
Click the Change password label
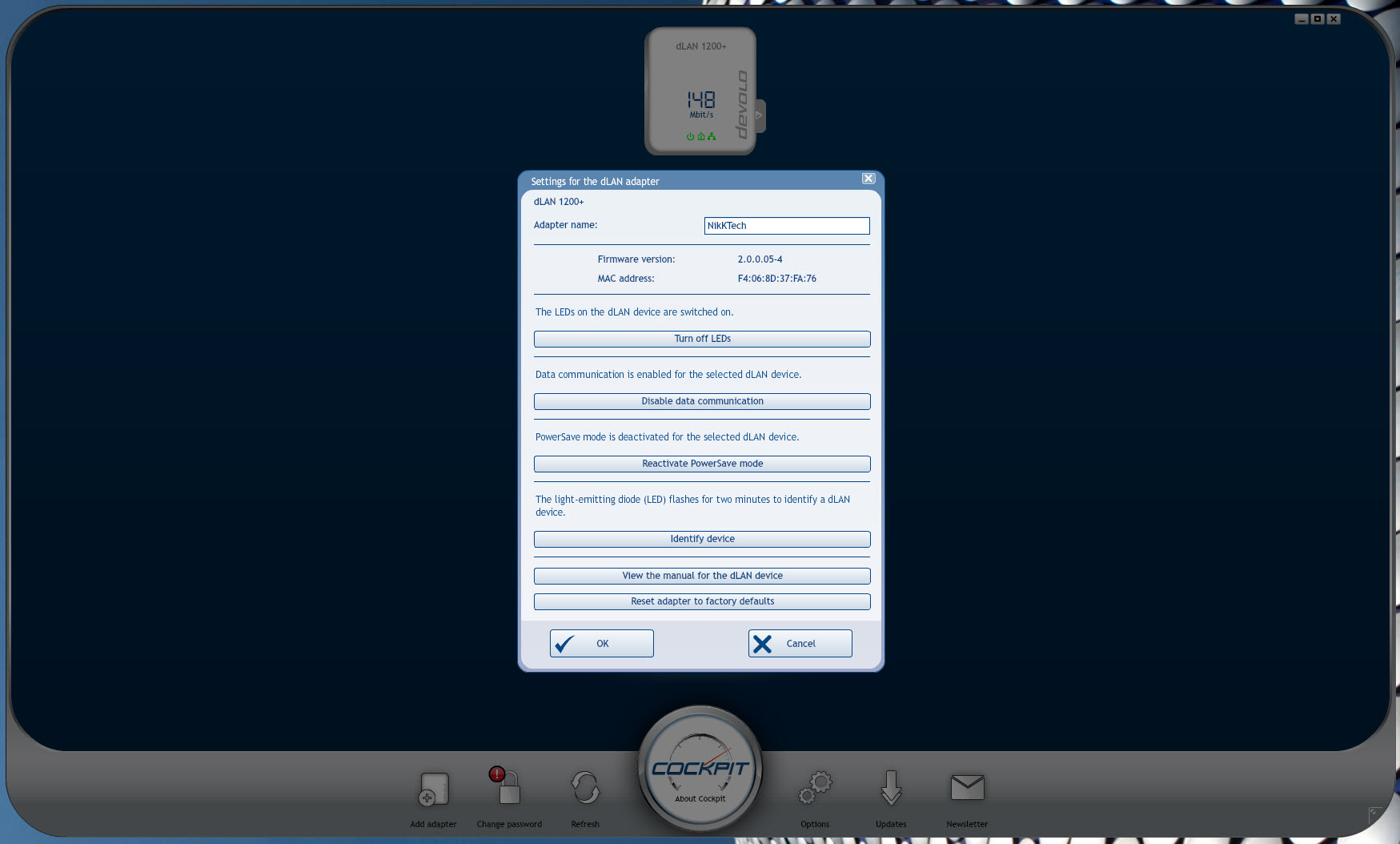(509, 824)
